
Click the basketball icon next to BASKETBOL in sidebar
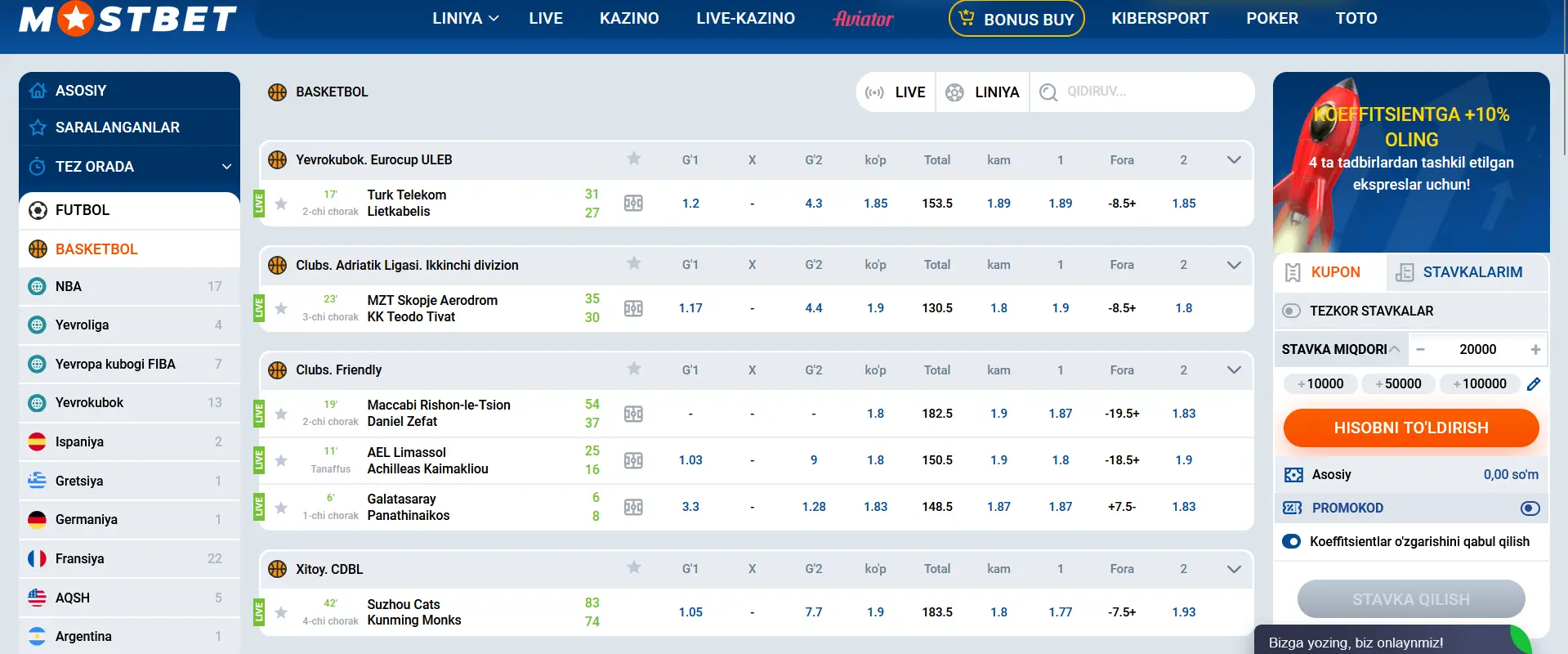(38, 249)
